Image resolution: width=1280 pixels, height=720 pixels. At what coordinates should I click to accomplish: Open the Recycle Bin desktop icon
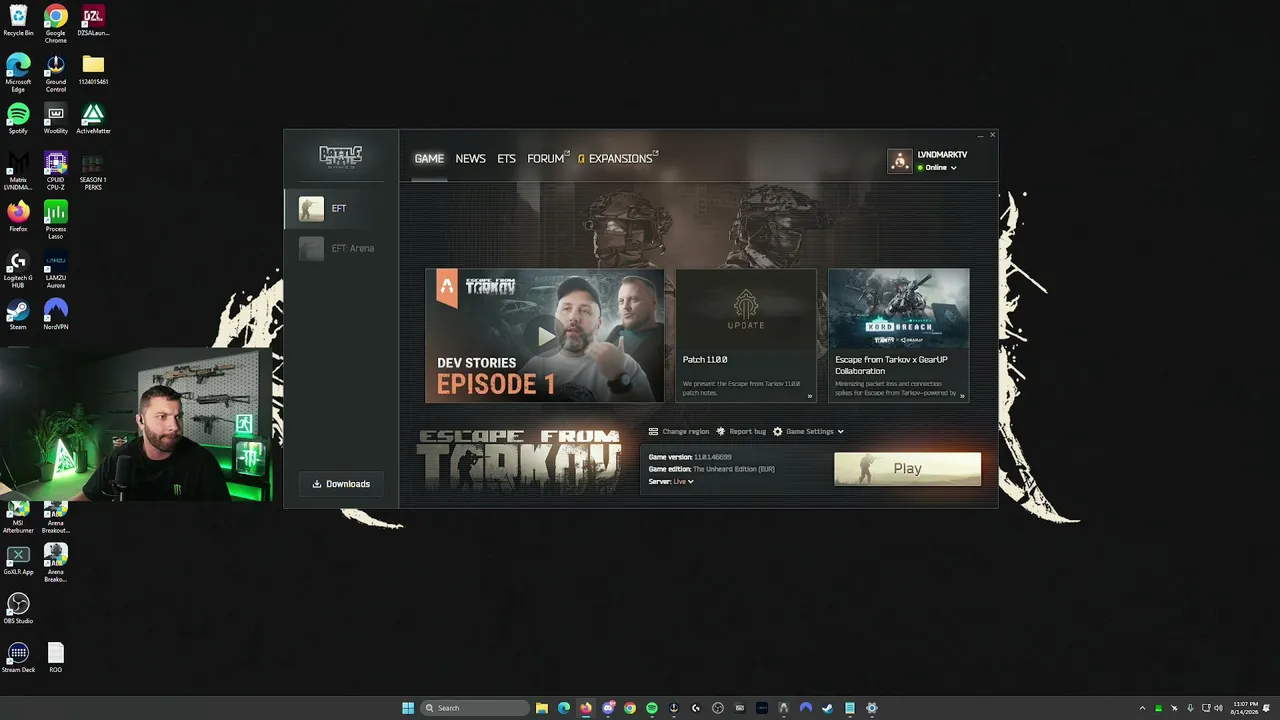[x=18, y=21]
